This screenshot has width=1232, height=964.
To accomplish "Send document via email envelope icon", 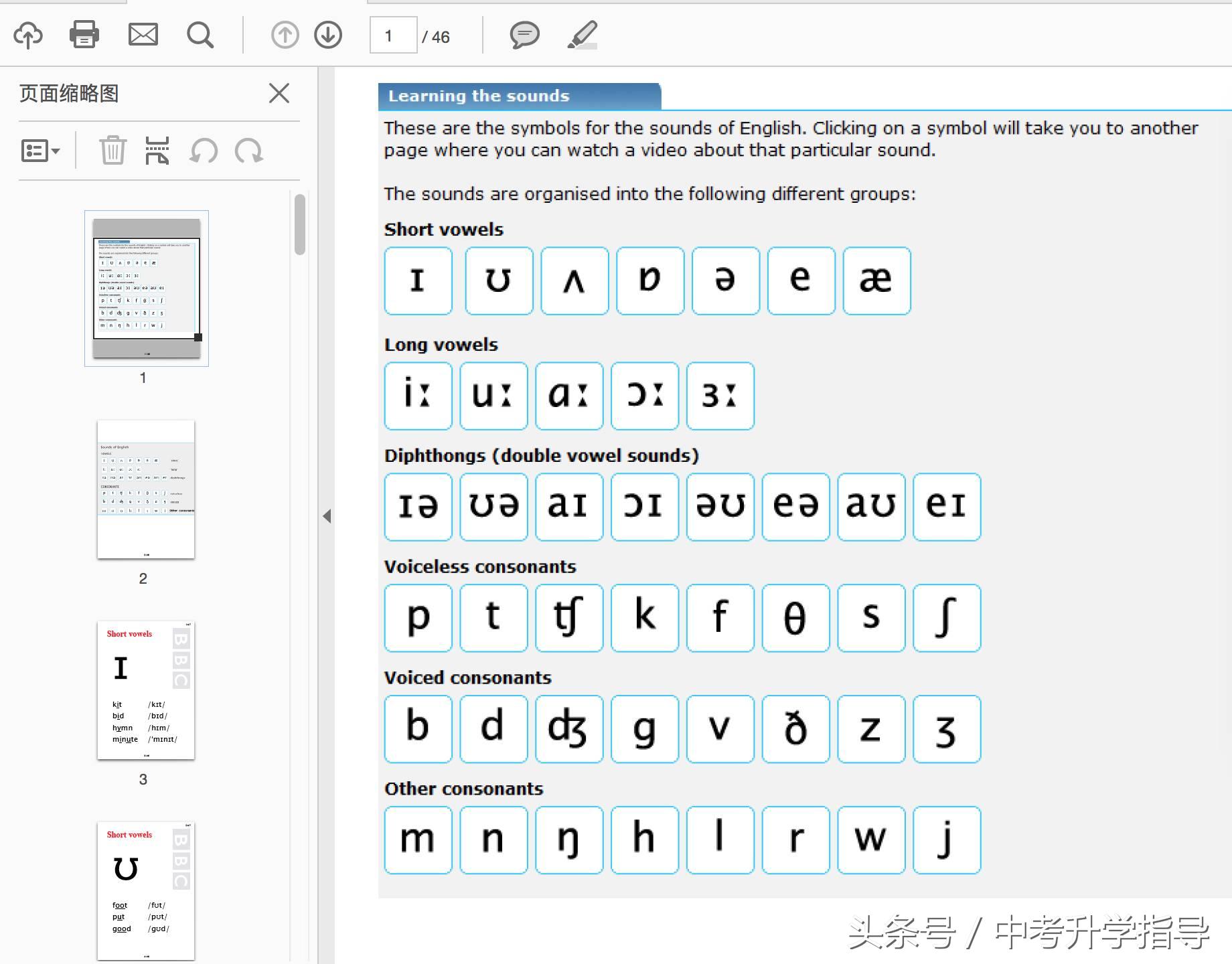I will click(143, 35).
